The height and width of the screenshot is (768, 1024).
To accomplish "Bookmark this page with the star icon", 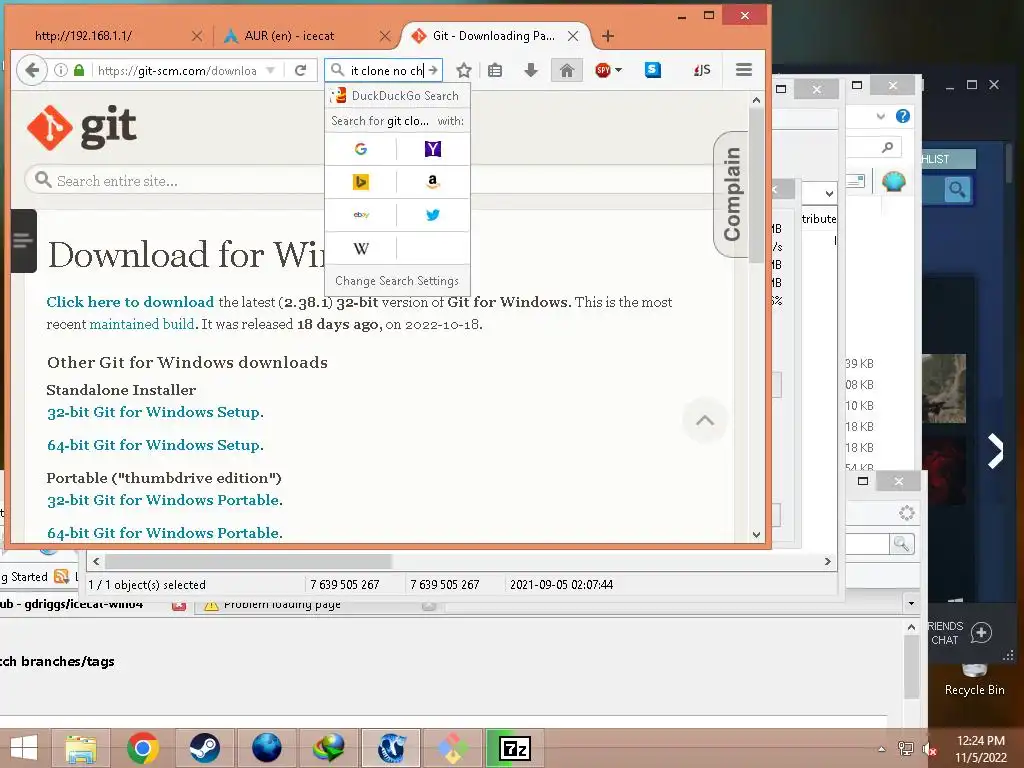I will pyautogui.click(x=464, y=70).
